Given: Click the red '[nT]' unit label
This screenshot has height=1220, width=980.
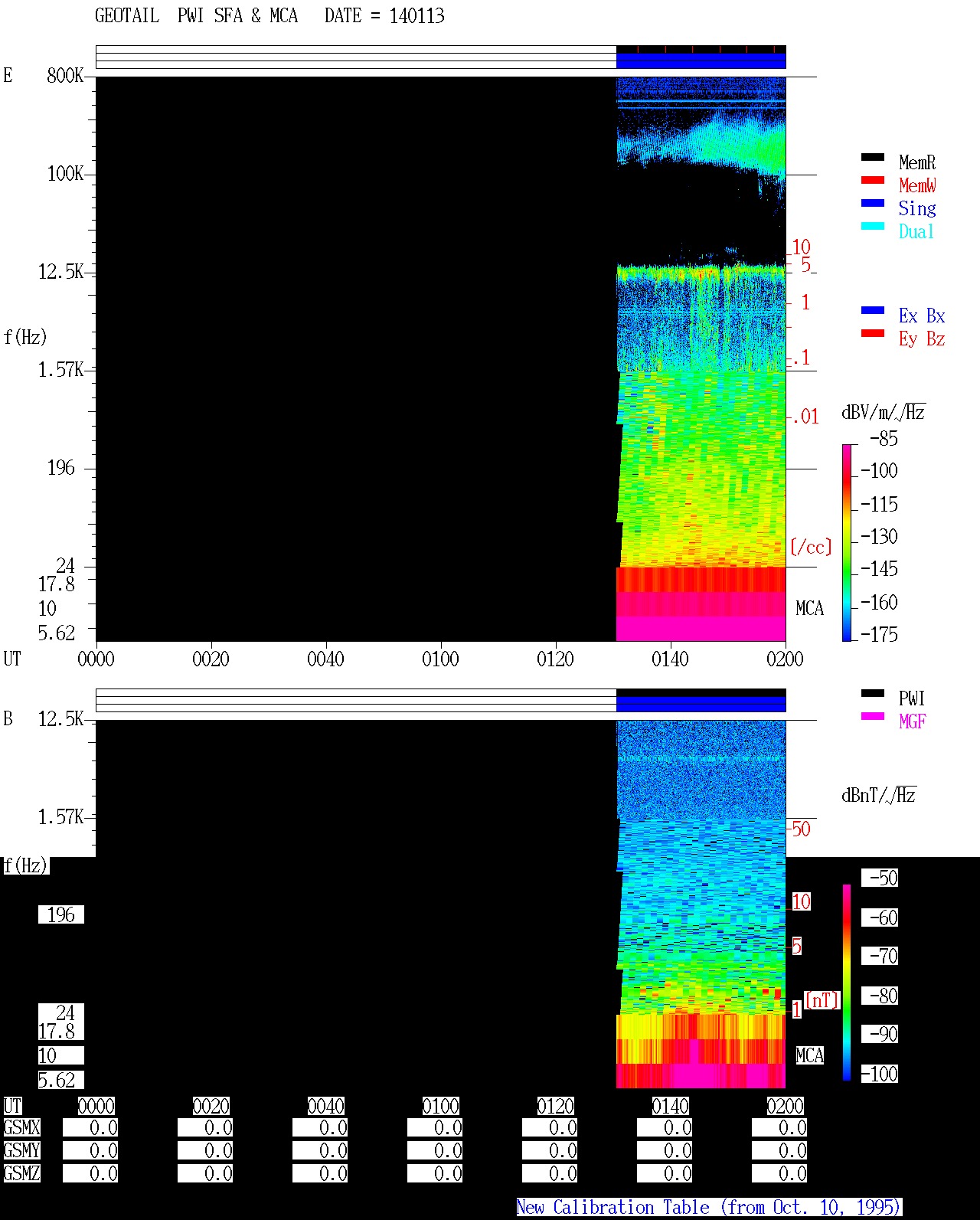Looking at the screenshot, I should pos(822,1000).
